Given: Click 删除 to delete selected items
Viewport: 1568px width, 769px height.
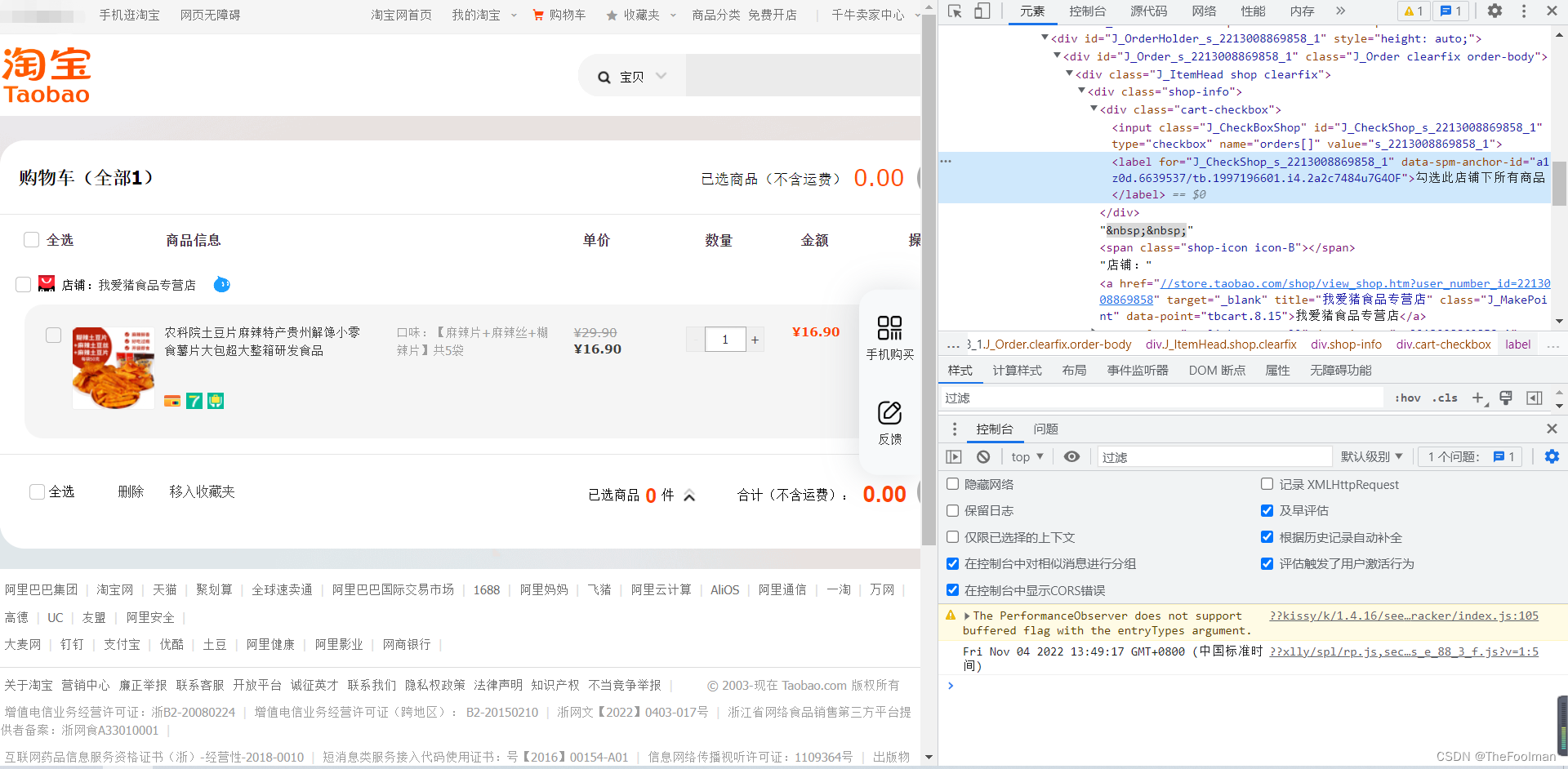Looking at the screenshot, I should tap(131, 491).
